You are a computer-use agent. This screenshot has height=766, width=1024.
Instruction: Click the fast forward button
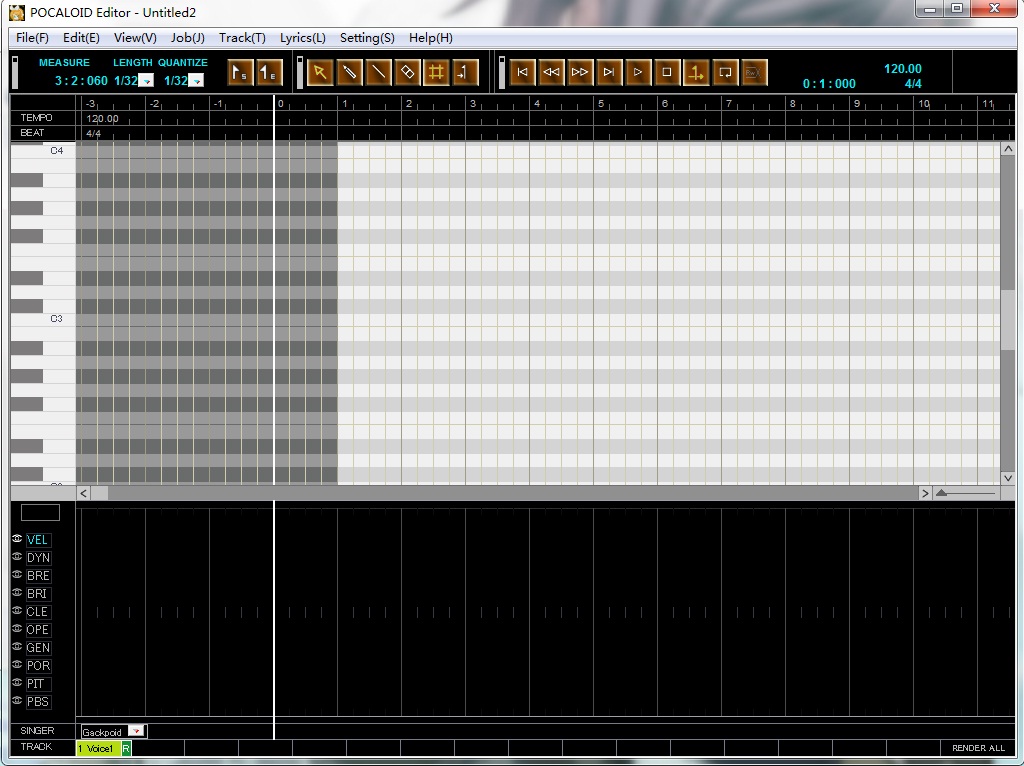click(x=580, y=72)
